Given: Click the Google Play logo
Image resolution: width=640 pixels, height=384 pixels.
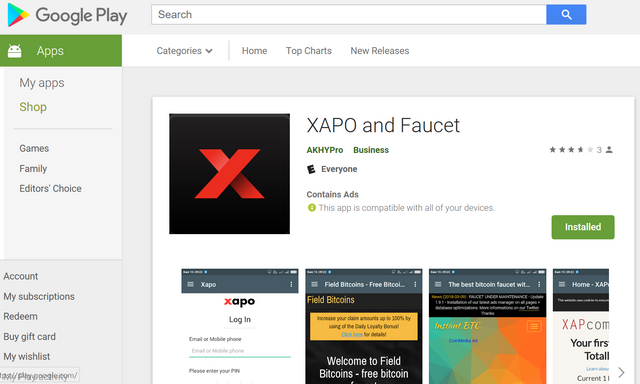Looking at the screenshot, I should coord(67,16).
